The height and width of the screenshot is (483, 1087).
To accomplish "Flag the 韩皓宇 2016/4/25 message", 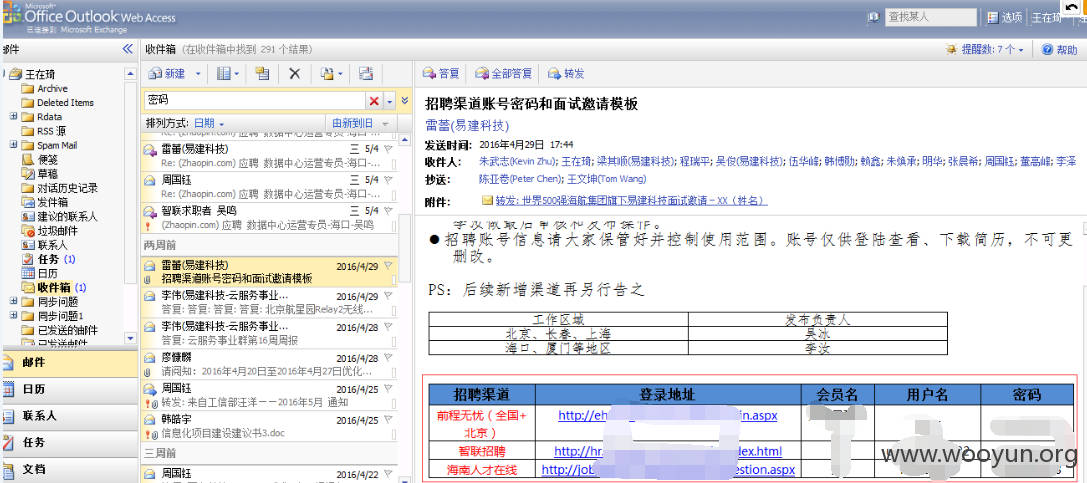I will (x=388, y=420).
